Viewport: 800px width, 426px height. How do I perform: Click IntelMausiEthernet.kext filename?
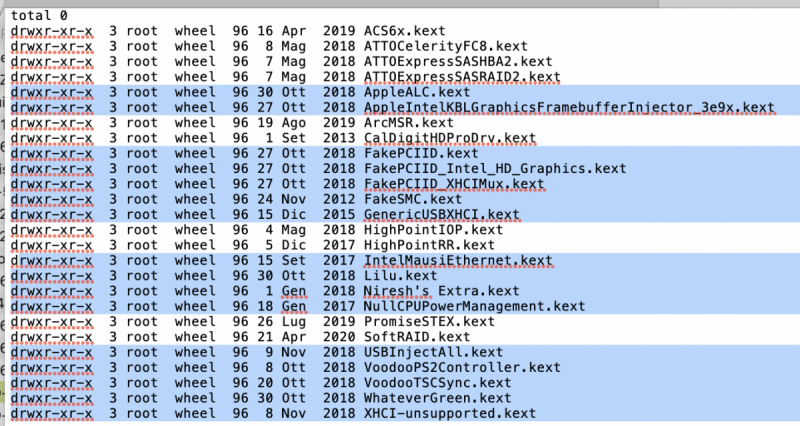pyautogui.click(x=458, y=261)
